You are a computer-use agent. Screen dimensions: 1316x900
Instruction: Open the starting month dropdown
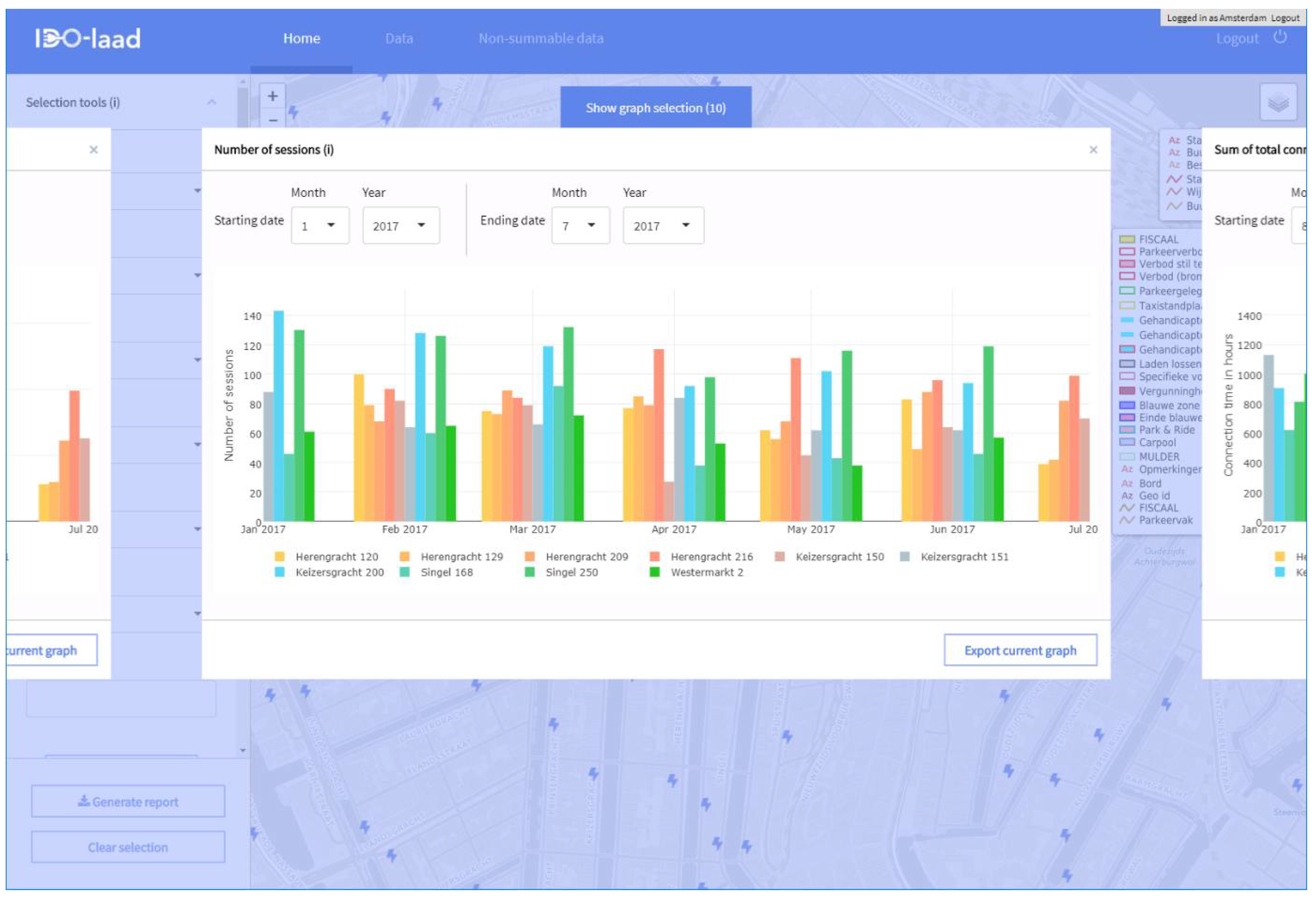tap(320, 226)
